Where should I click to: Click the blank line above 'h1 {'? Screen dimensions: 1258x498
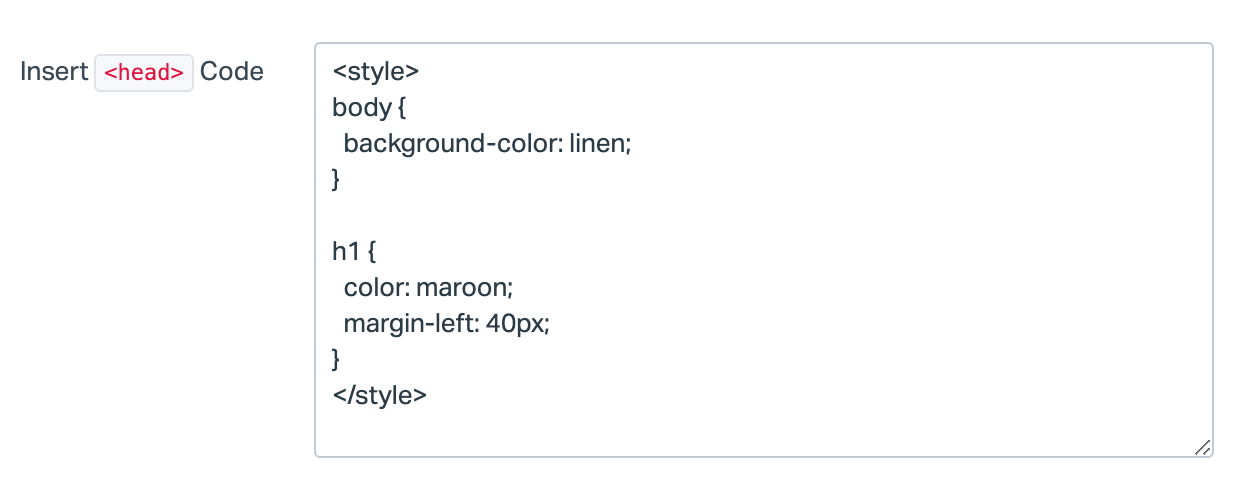(500, 216)
